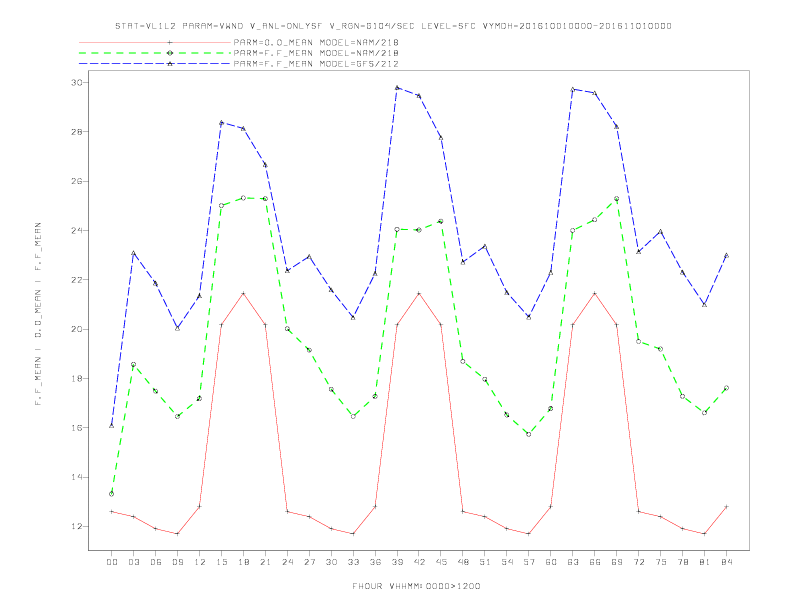
Task: Click x-axis forecast hour label 51
Action: click(x=485, y=562)
